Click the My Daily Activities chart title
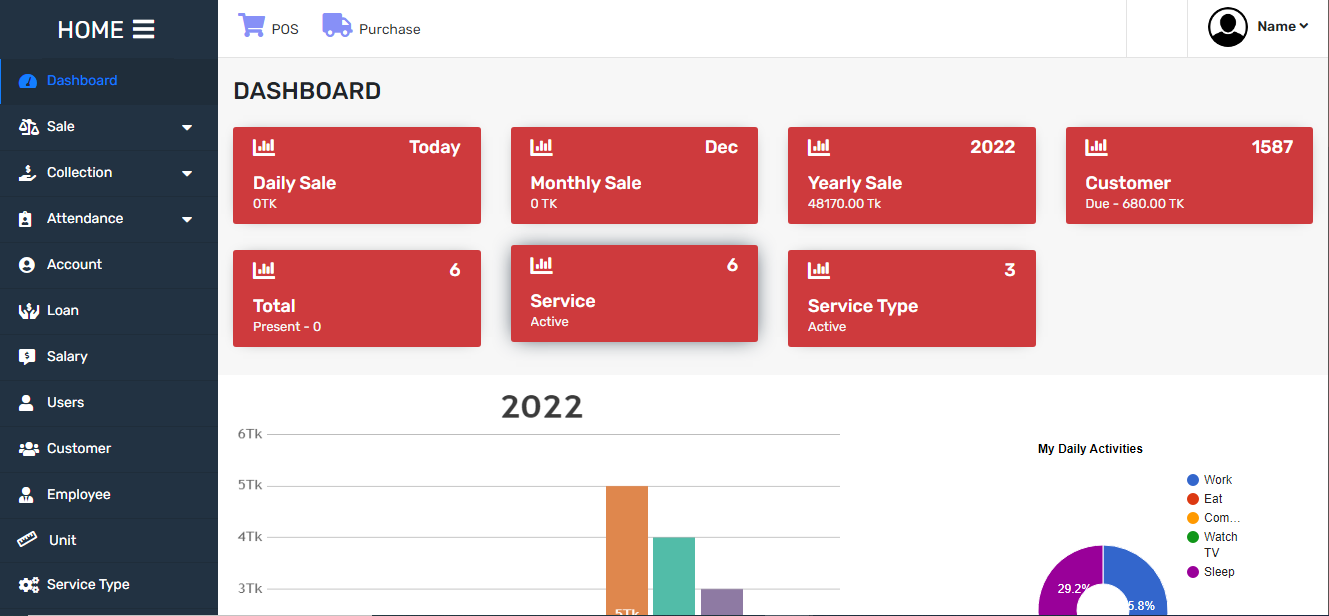The height and width of the screenshot is (616, 1329). pyautogui.click(x=1090, y=449)
